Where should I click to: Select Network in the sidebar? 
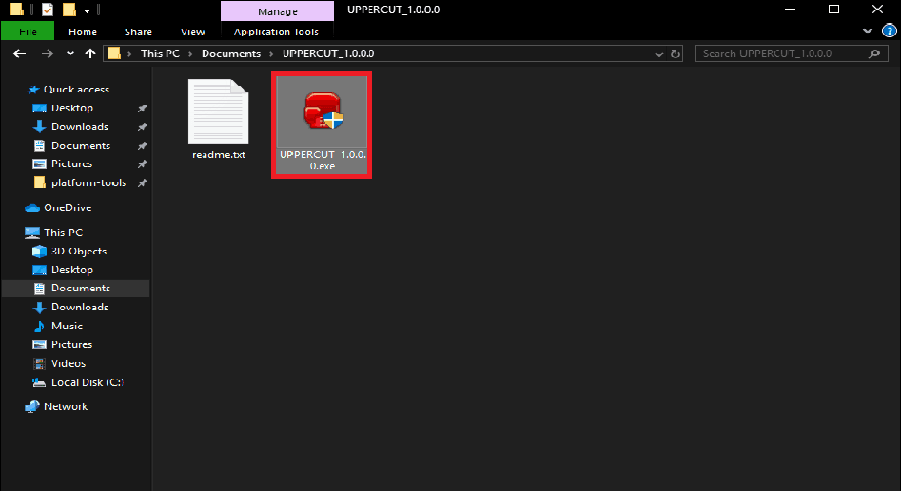coord(65,407)
